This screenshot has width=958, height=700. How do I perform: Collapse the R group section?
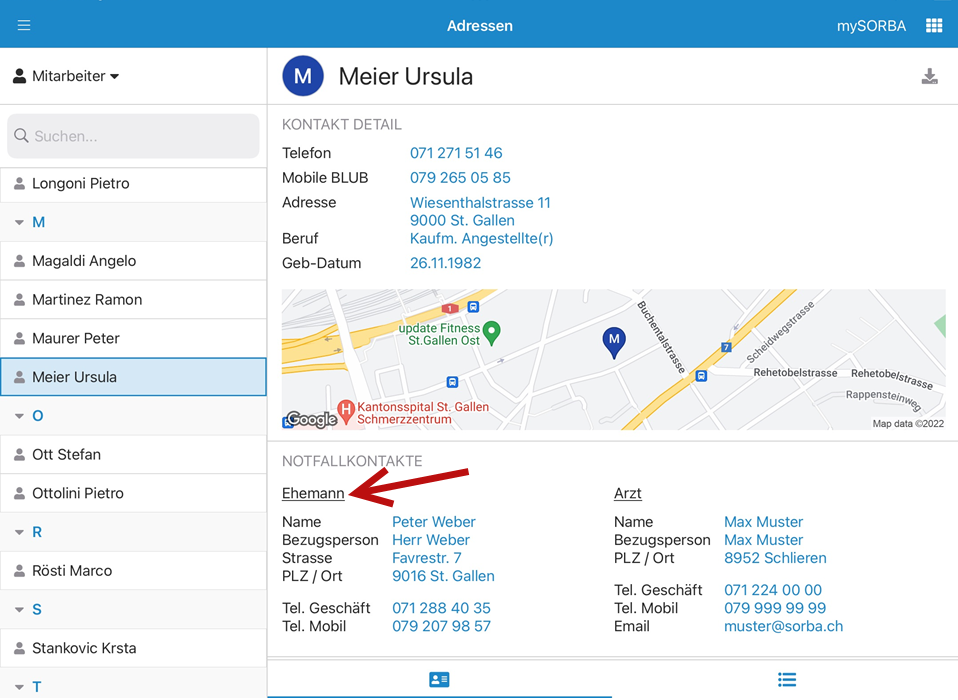(x=20, y=532)
